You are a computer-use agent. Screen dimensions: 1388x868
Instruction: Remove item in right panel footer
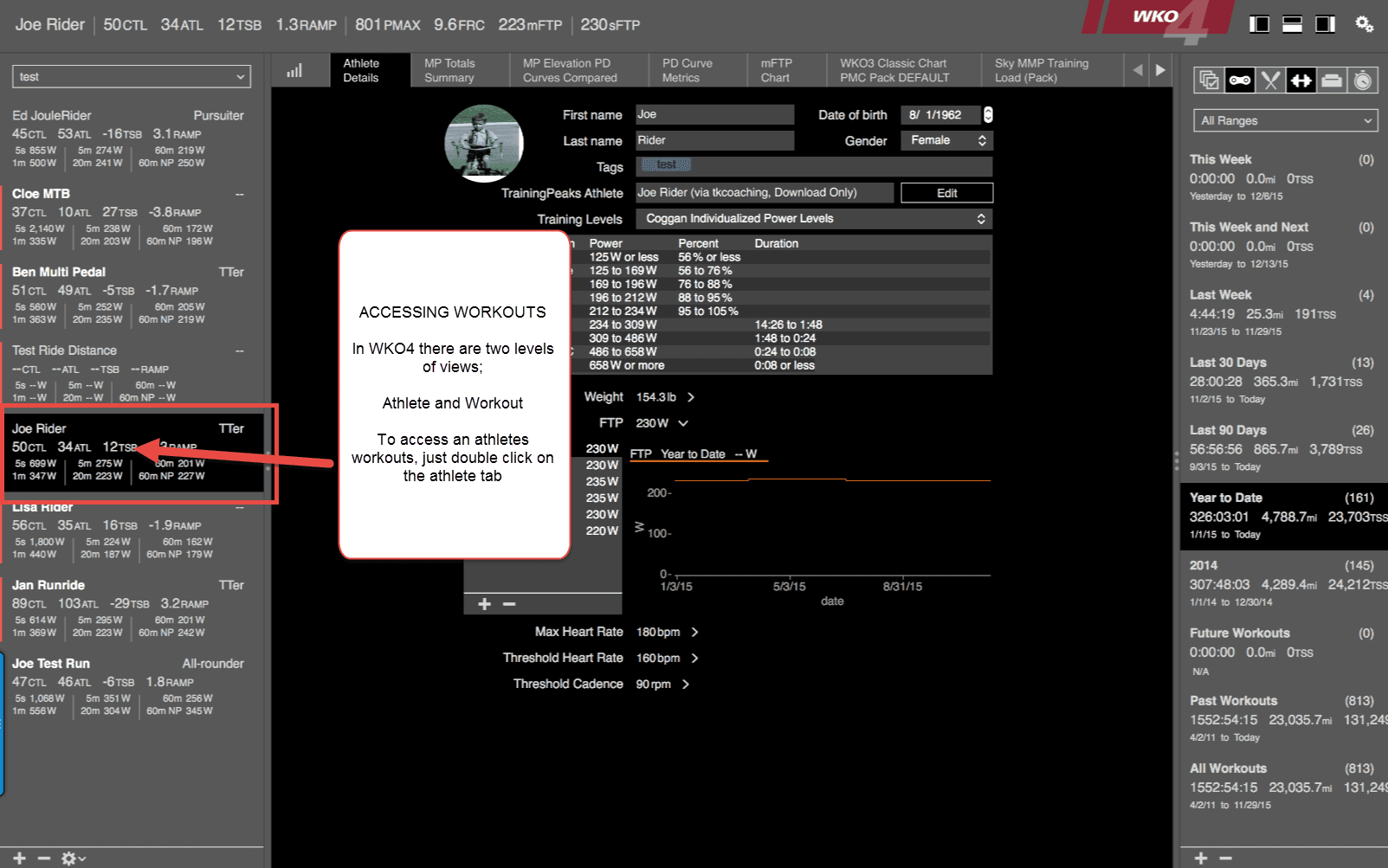pos(1225,858)
